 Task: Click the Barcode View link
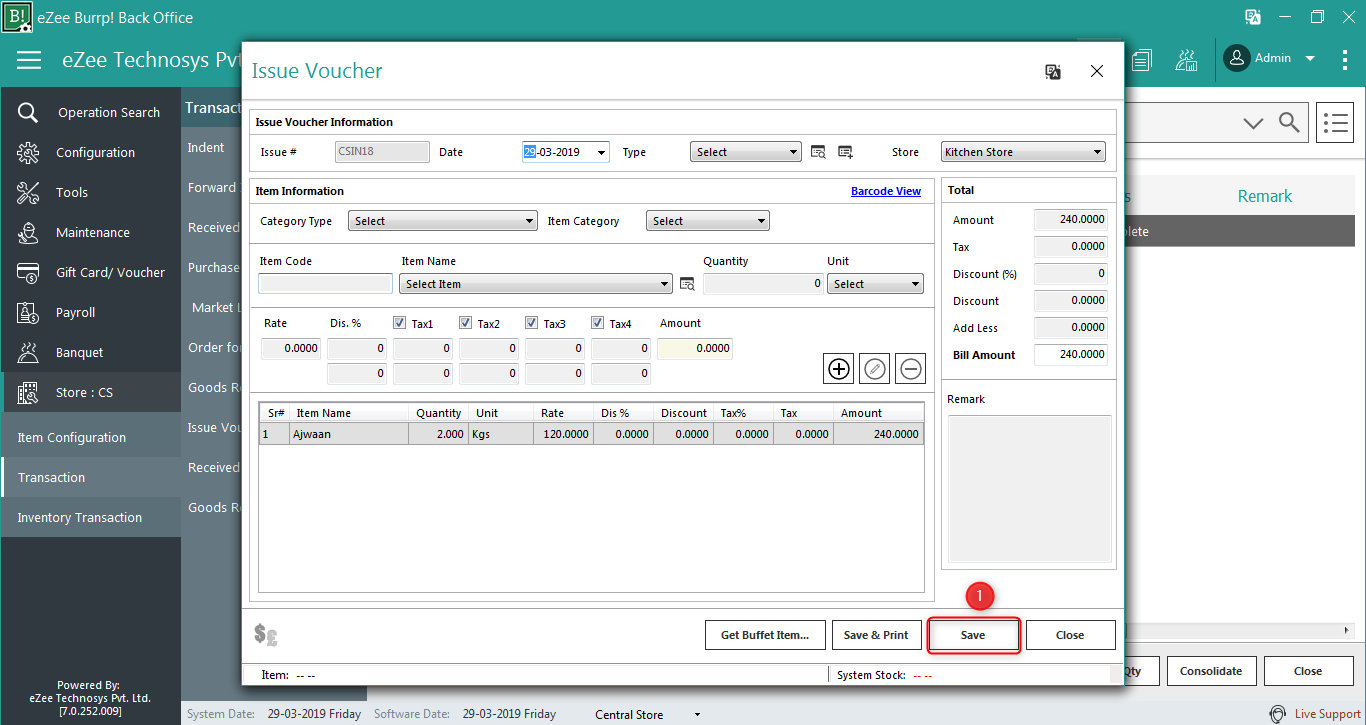[x=886, y=191]
